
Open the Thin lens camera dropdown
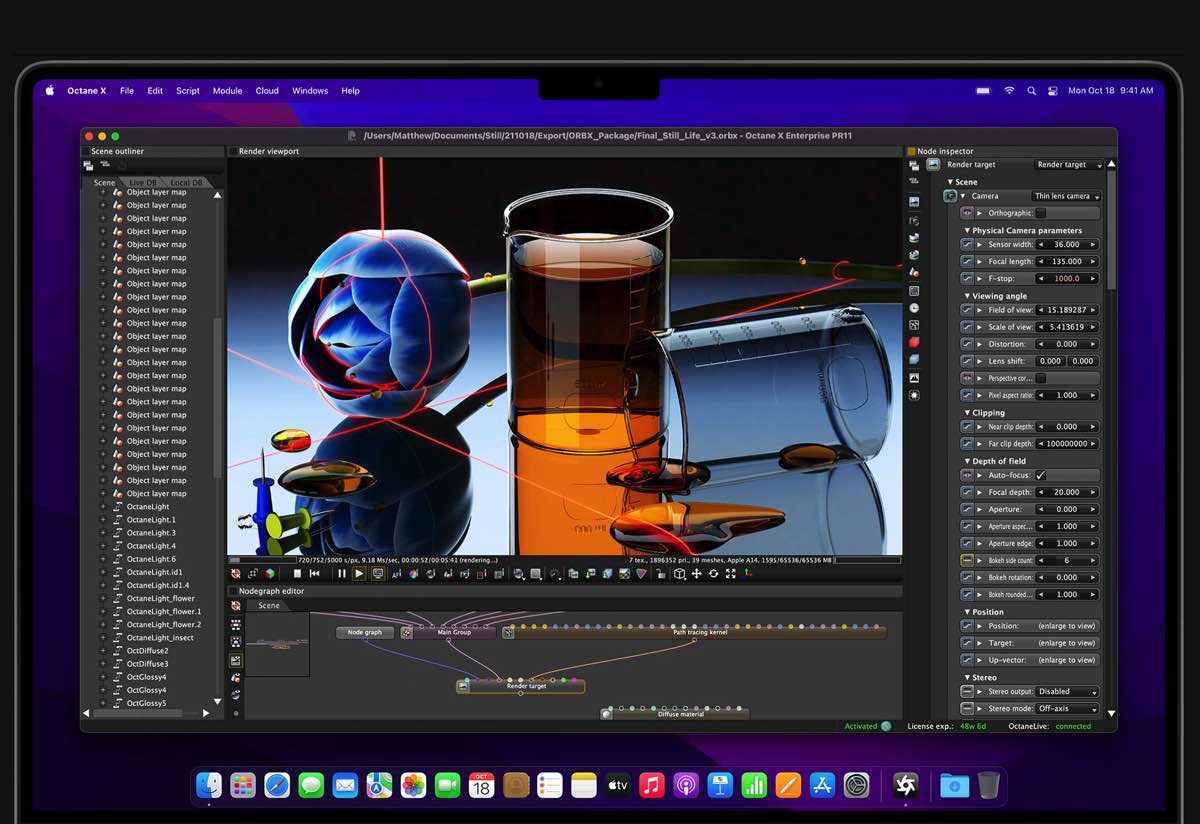pyautogui.click(x=1066, y=196)
